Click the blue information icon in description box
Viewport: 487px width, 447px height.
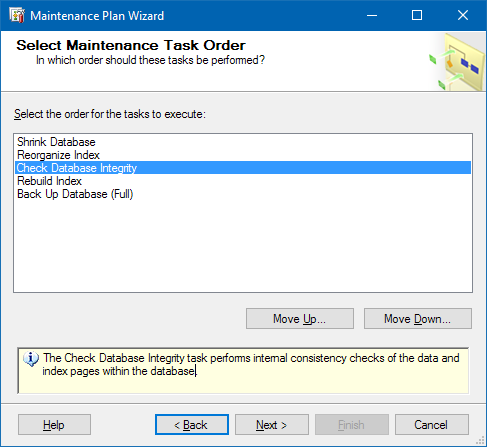pos(31,359)
